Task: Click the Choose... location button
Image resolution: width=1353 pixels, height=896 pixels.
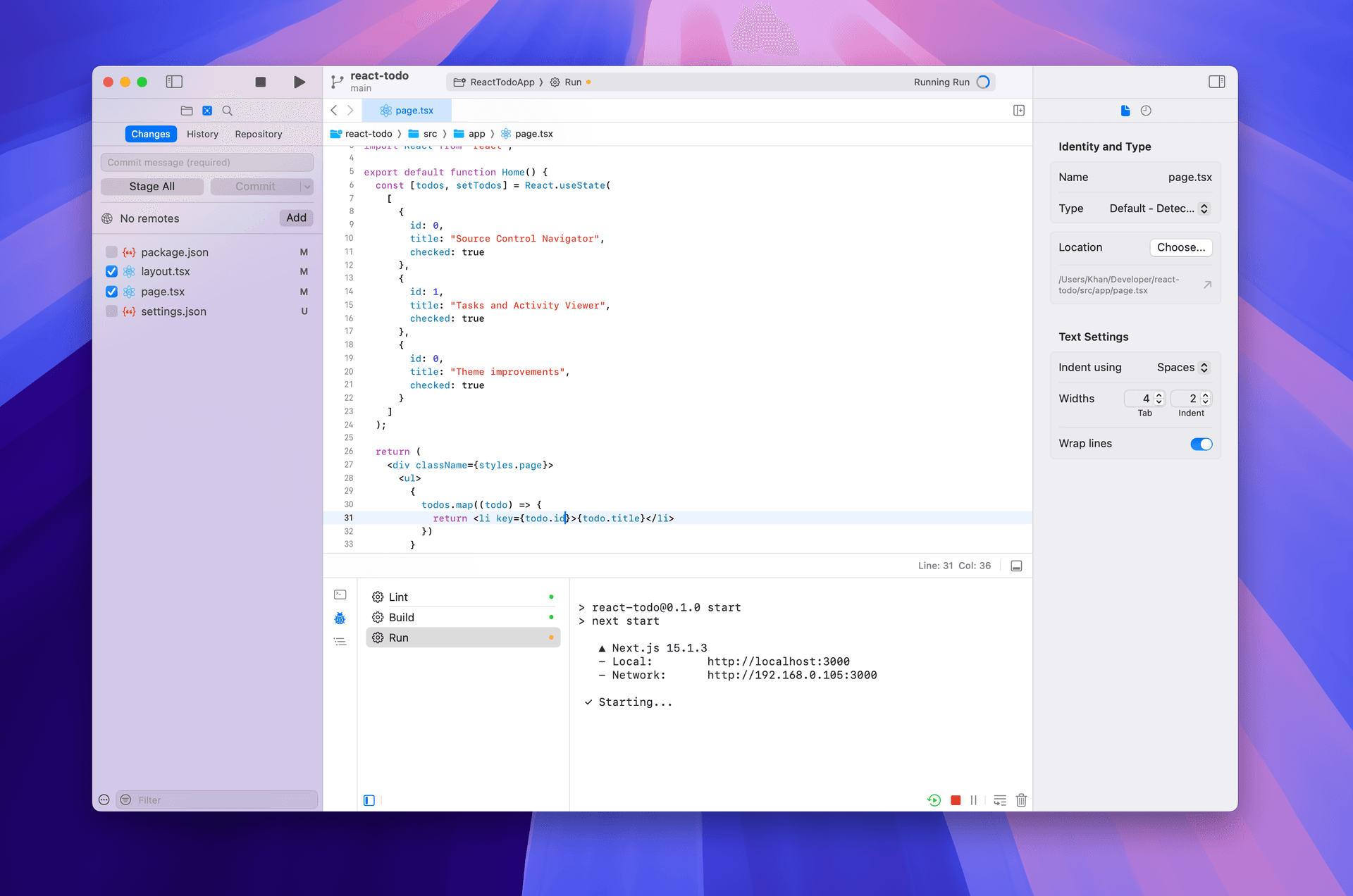Action: pyautogui.click(x=1180, y=247)
